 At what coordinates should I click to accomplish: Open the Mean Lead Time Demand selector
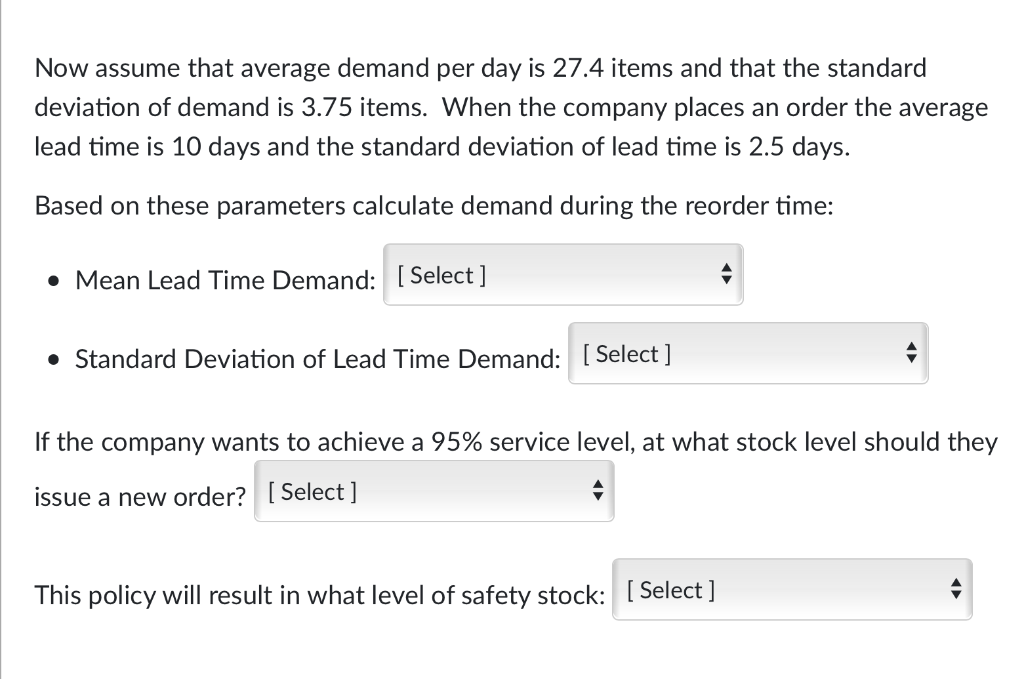point(563,274)
